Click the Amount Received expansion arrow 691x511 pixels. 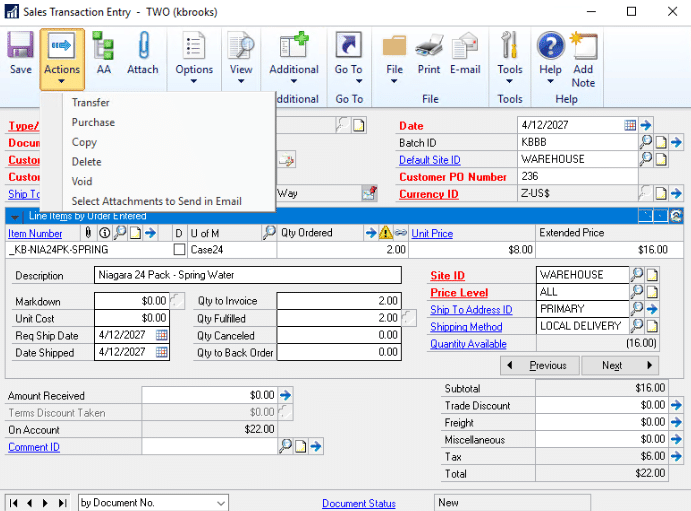286,395
